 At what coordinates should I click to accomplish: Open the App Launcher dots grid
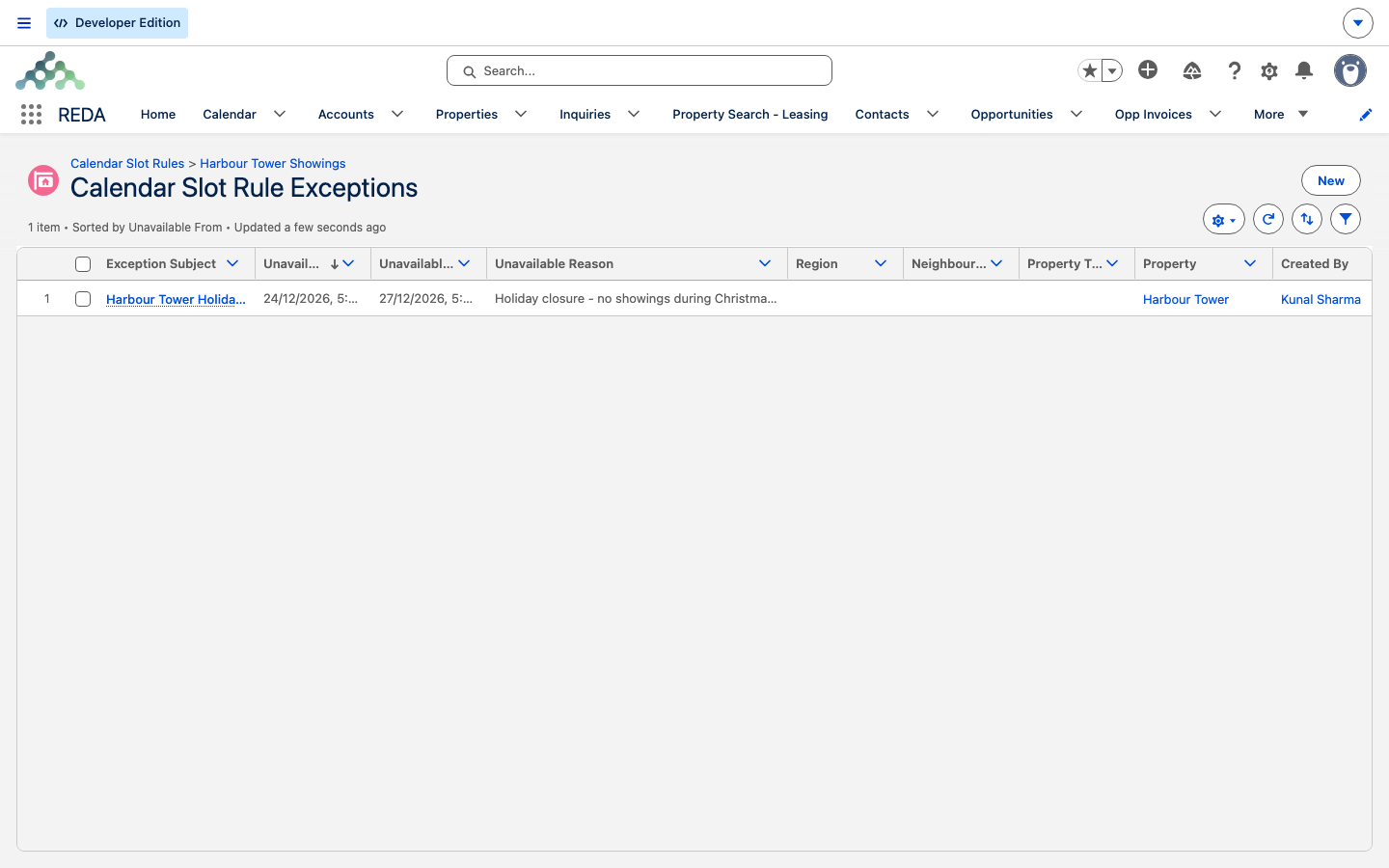coord(31,115)
